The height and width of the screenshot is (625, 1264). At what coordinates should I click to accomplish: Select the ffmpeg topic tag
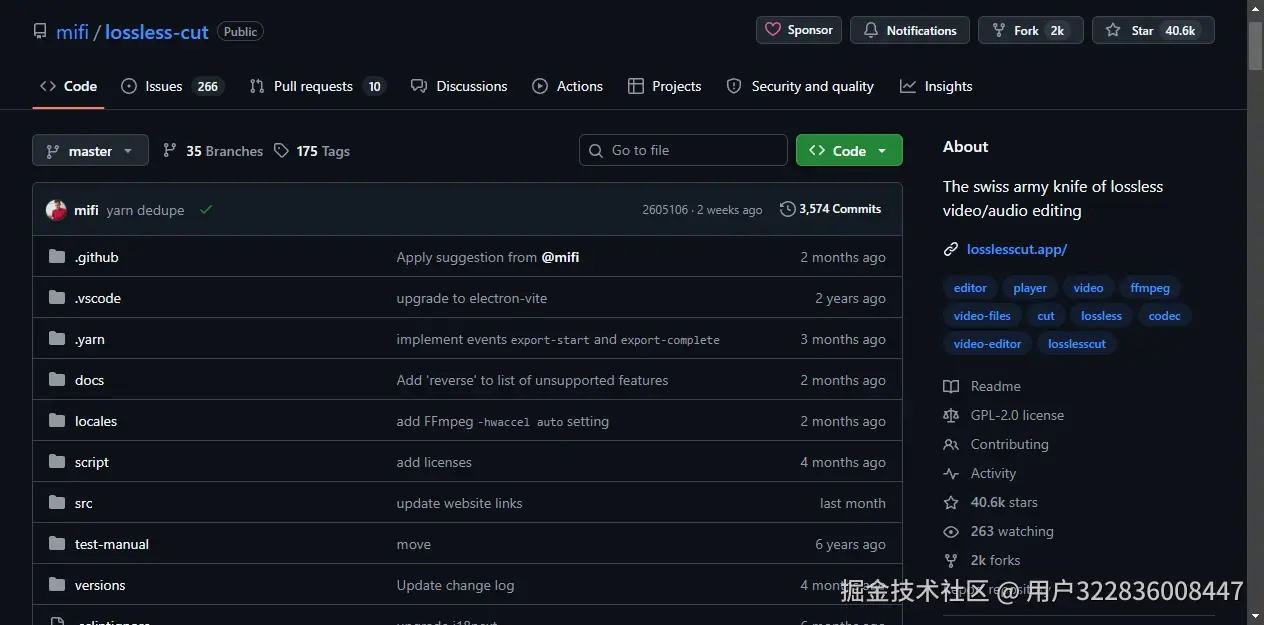pyautogui.click(x=1150, y=288)
